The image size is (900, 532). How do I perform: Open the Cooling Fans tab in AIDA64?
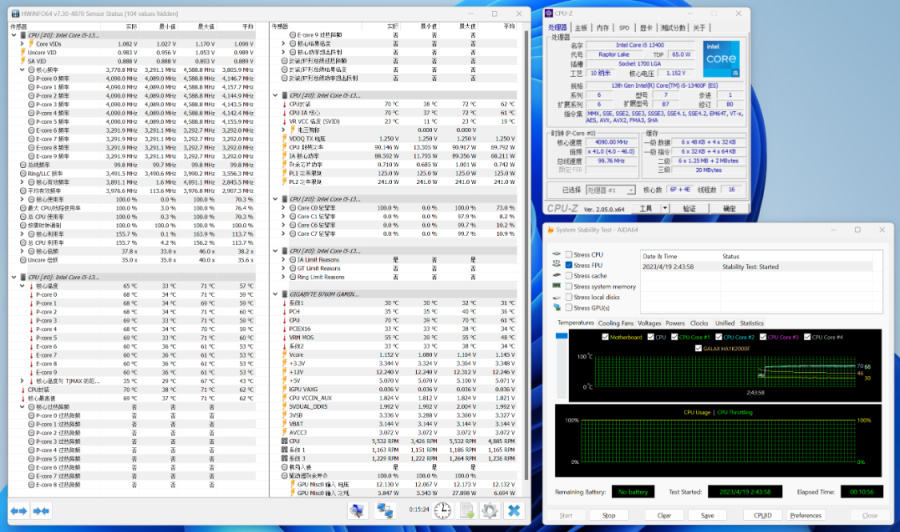pos(615,323)
